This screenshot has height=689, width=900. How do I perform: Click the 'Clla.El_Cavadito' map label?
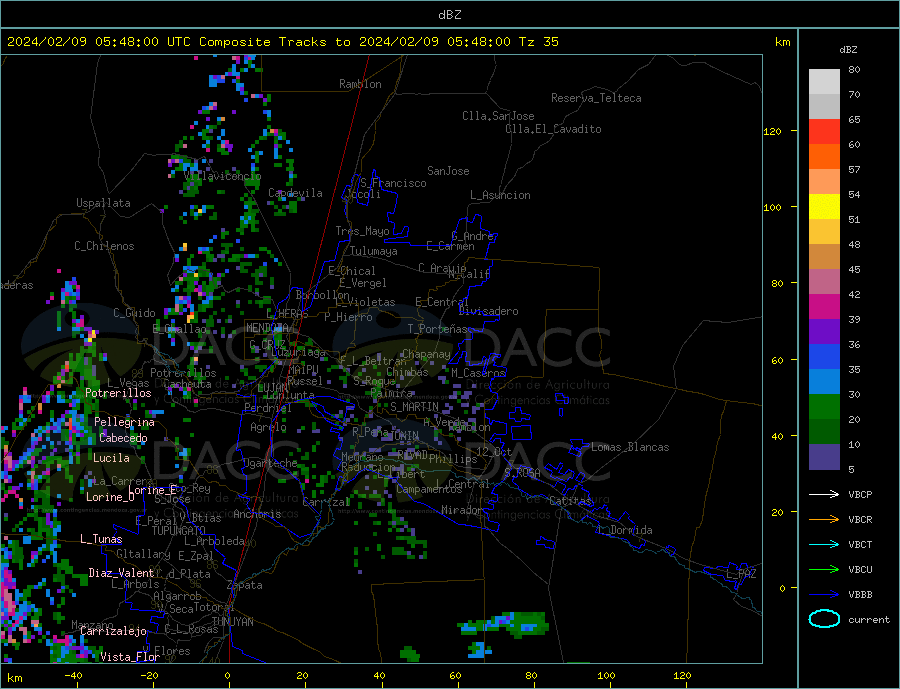tap(553, 129)
